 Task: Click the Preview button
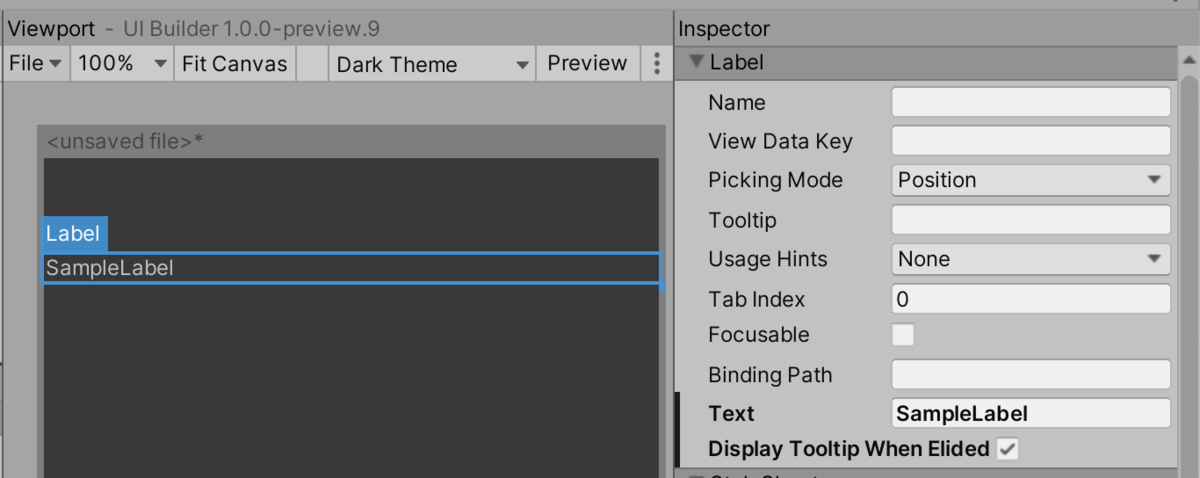(587, 64)
